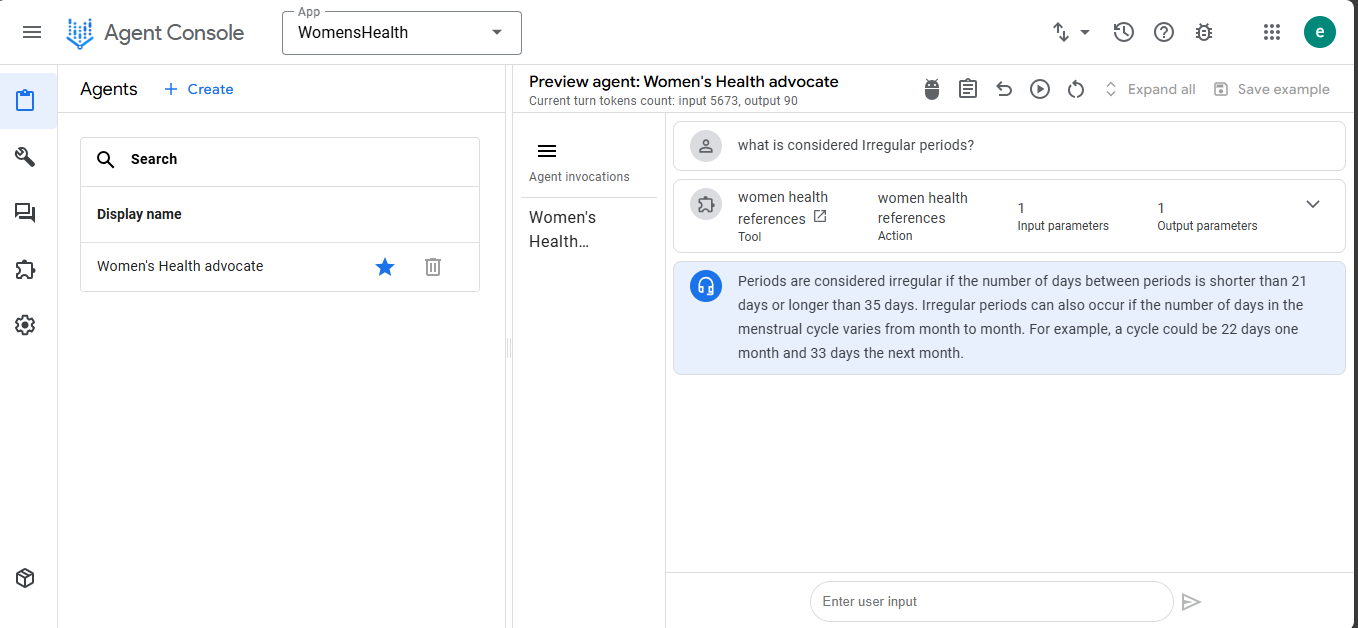Image resolution: width=1358 pixels, height=628 pixels.
Task: Click the android debug icon in preview toolbar
Action: click(932, 89)
